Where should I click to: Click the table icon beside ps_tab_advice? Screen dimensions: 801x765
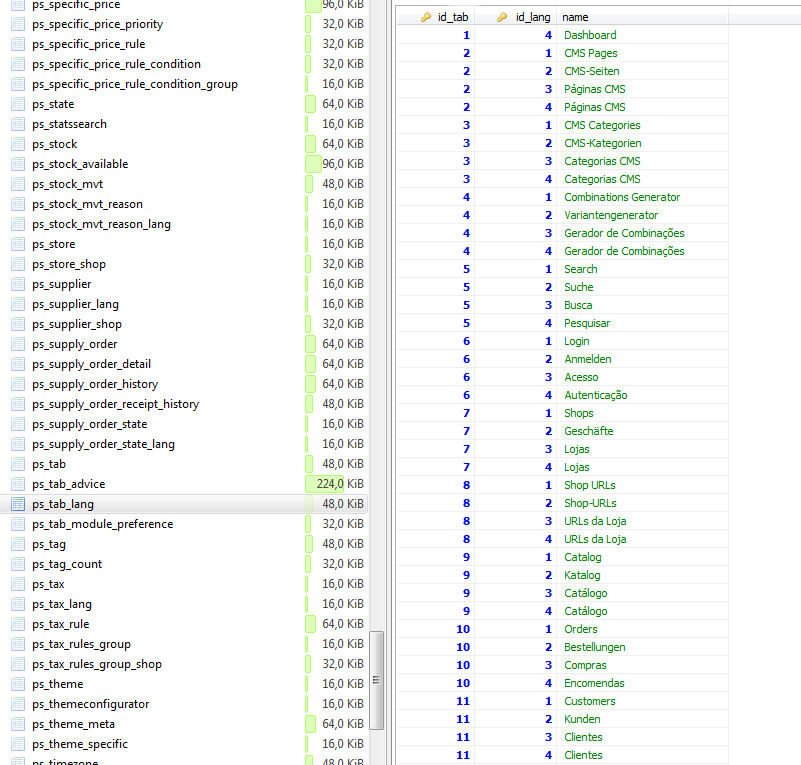18,484
